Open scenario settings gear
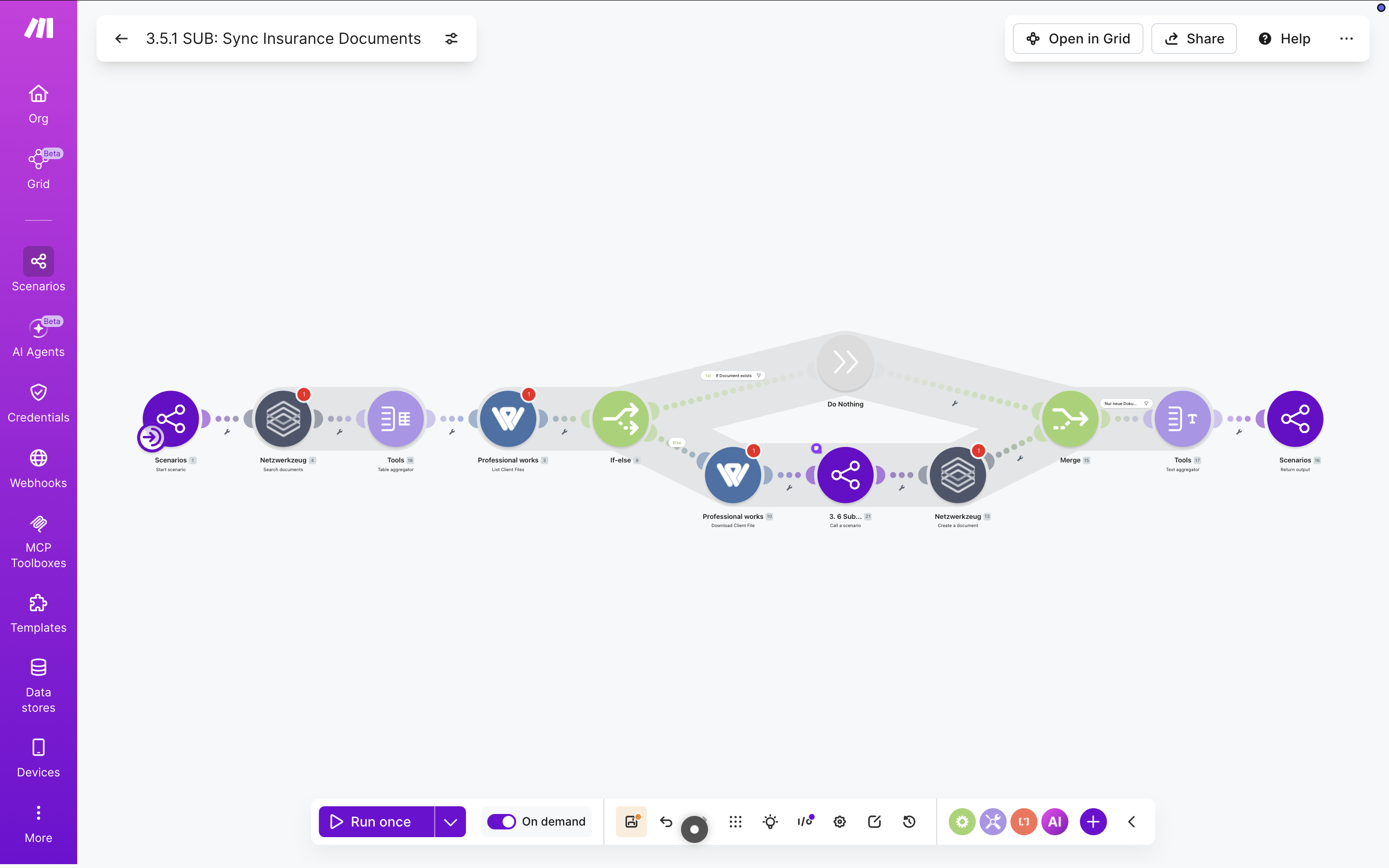The height and width of the screenshot is (868, 1389). [x=840, y=822]
